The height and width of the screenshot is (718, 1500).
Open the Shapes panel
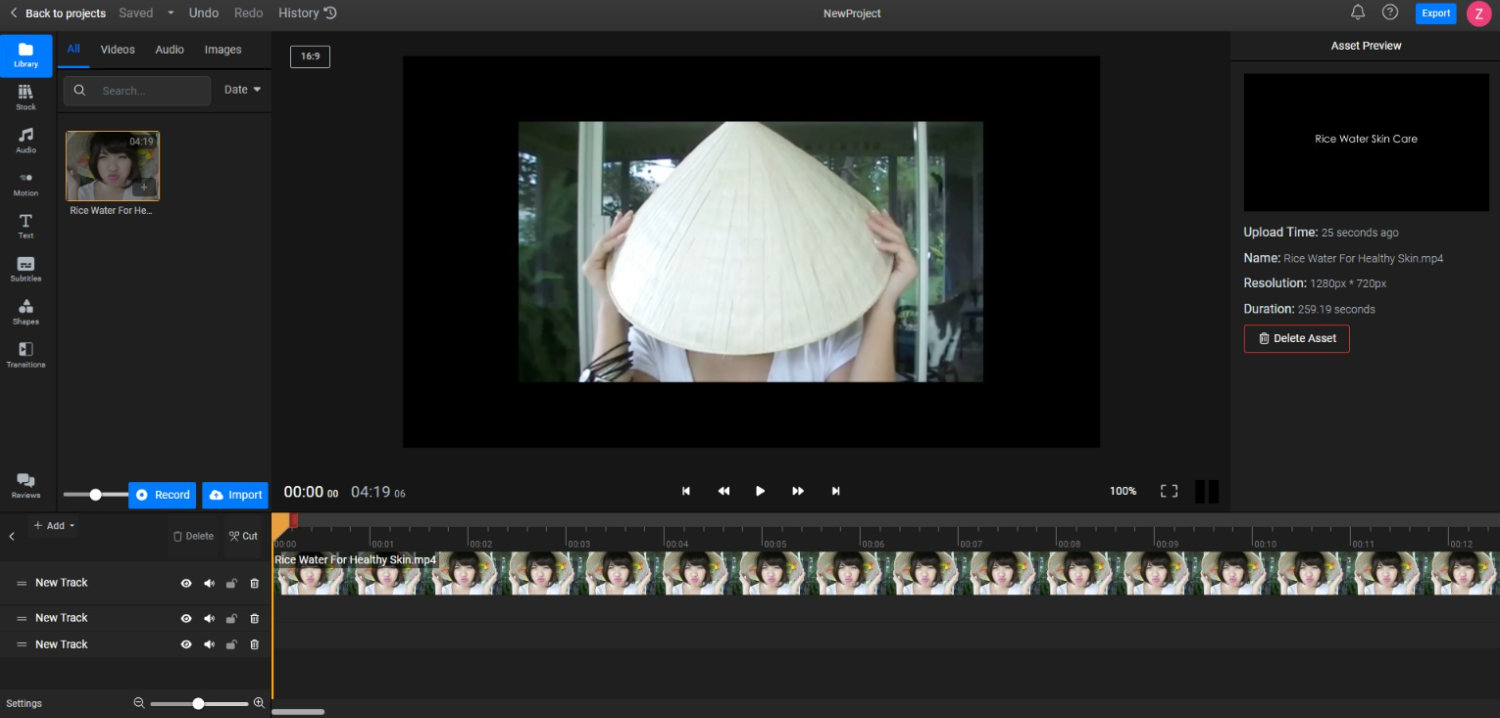[26, 312]
